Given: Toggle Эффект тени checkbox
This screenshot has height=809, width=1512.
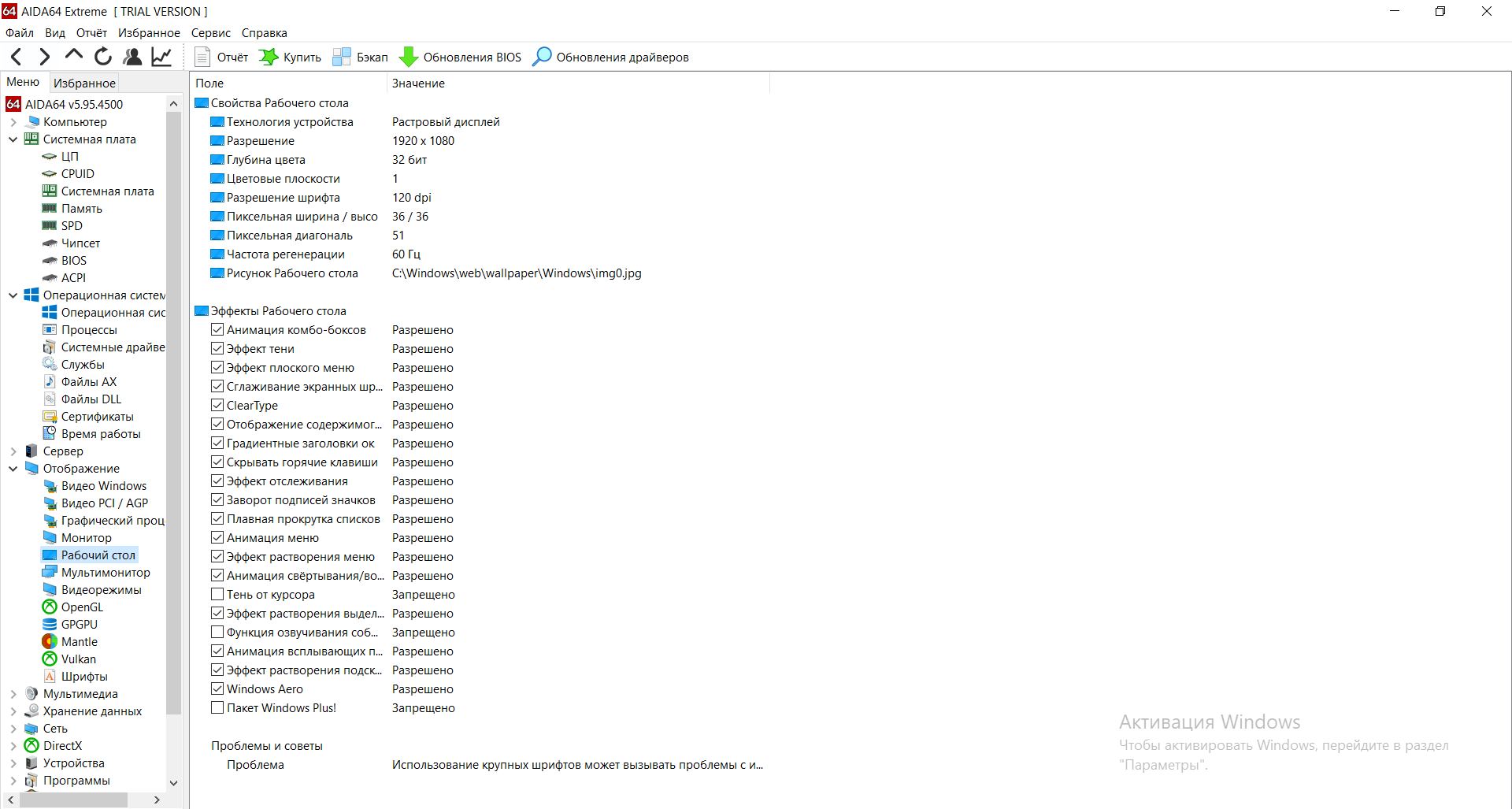Looking at the screenshot, I should pos(217,348).
